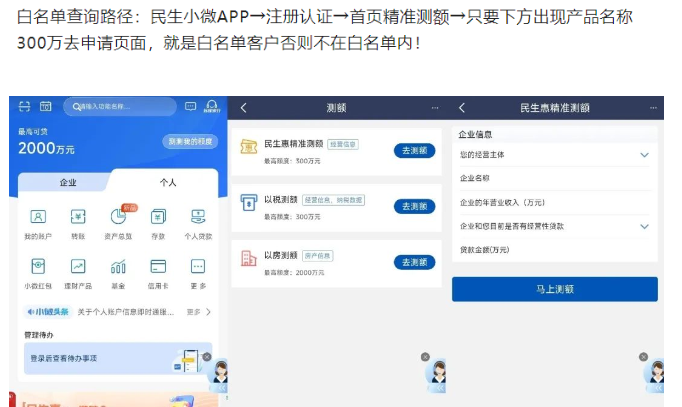682x407 pixels.
Task: Open the 基金 fund icon
Action: pyautogui.click(x=118, y=267)
